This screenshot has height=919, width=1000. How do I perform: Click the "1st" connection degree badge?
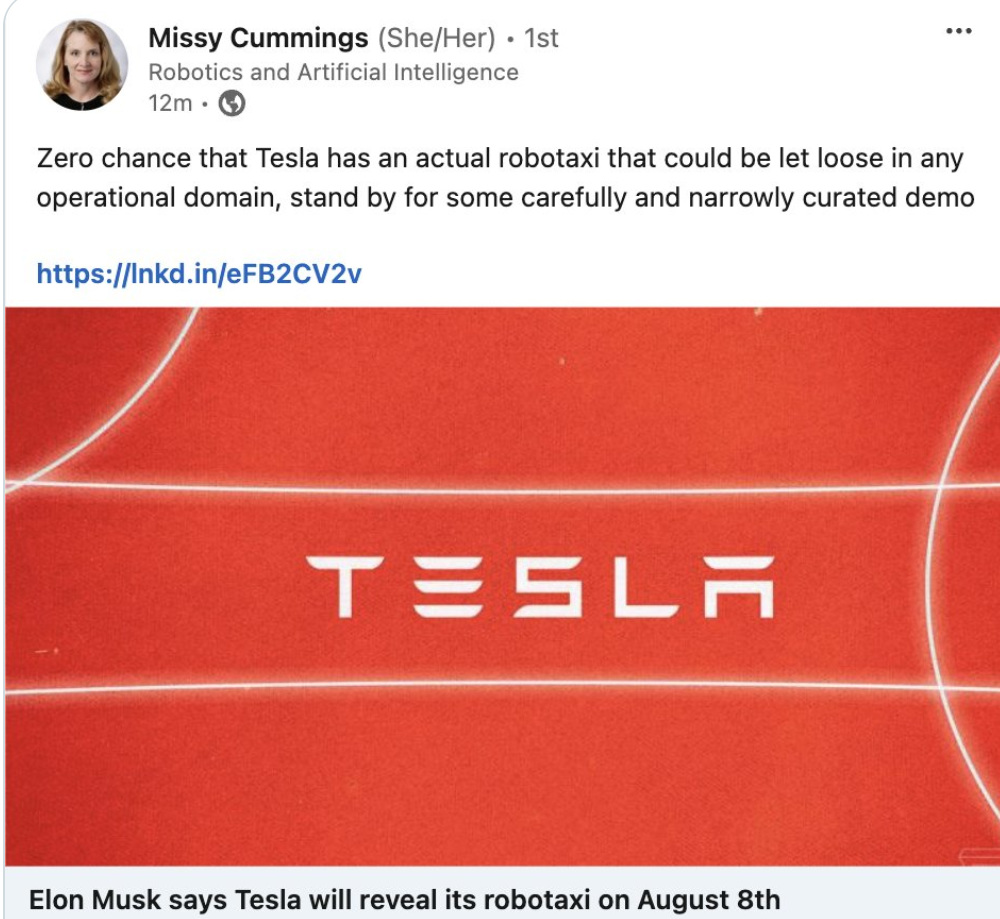point(541,39)
